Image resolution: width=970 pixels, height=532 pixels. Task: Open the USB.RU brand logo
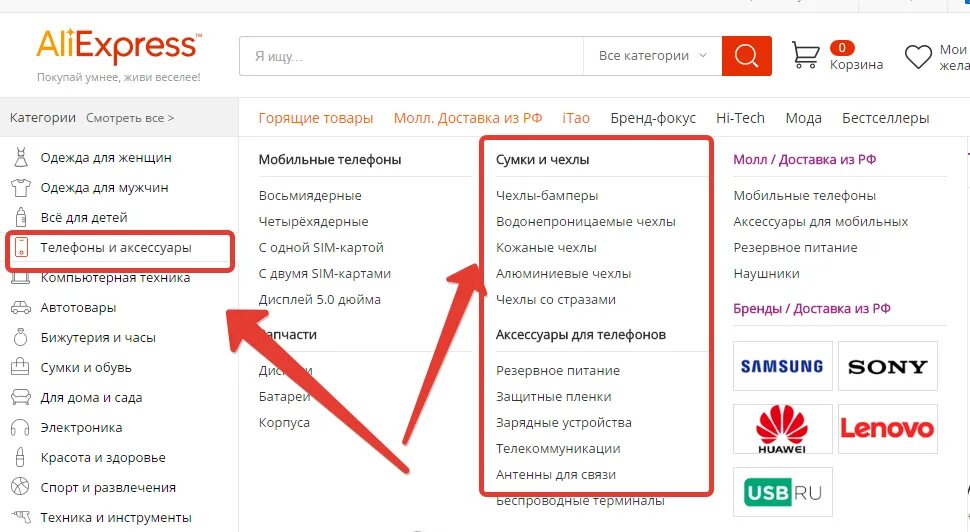(783, 492)
